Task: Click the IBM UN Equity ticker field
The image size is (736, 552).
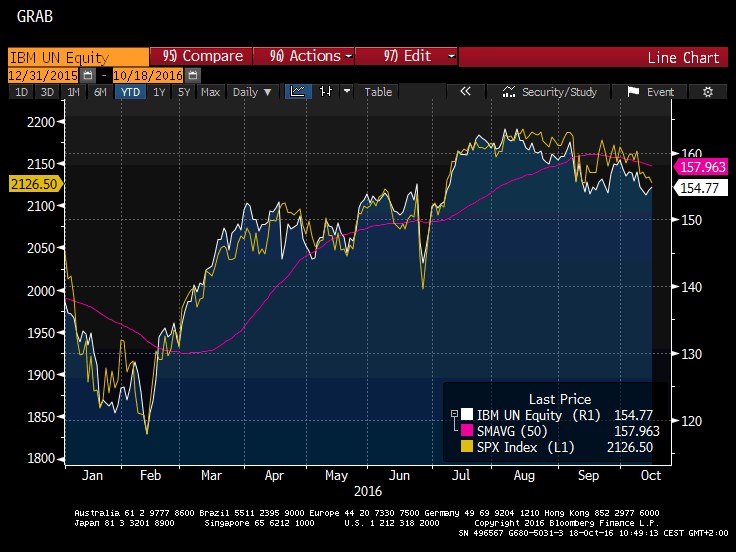Action: [x=75, y=57]
